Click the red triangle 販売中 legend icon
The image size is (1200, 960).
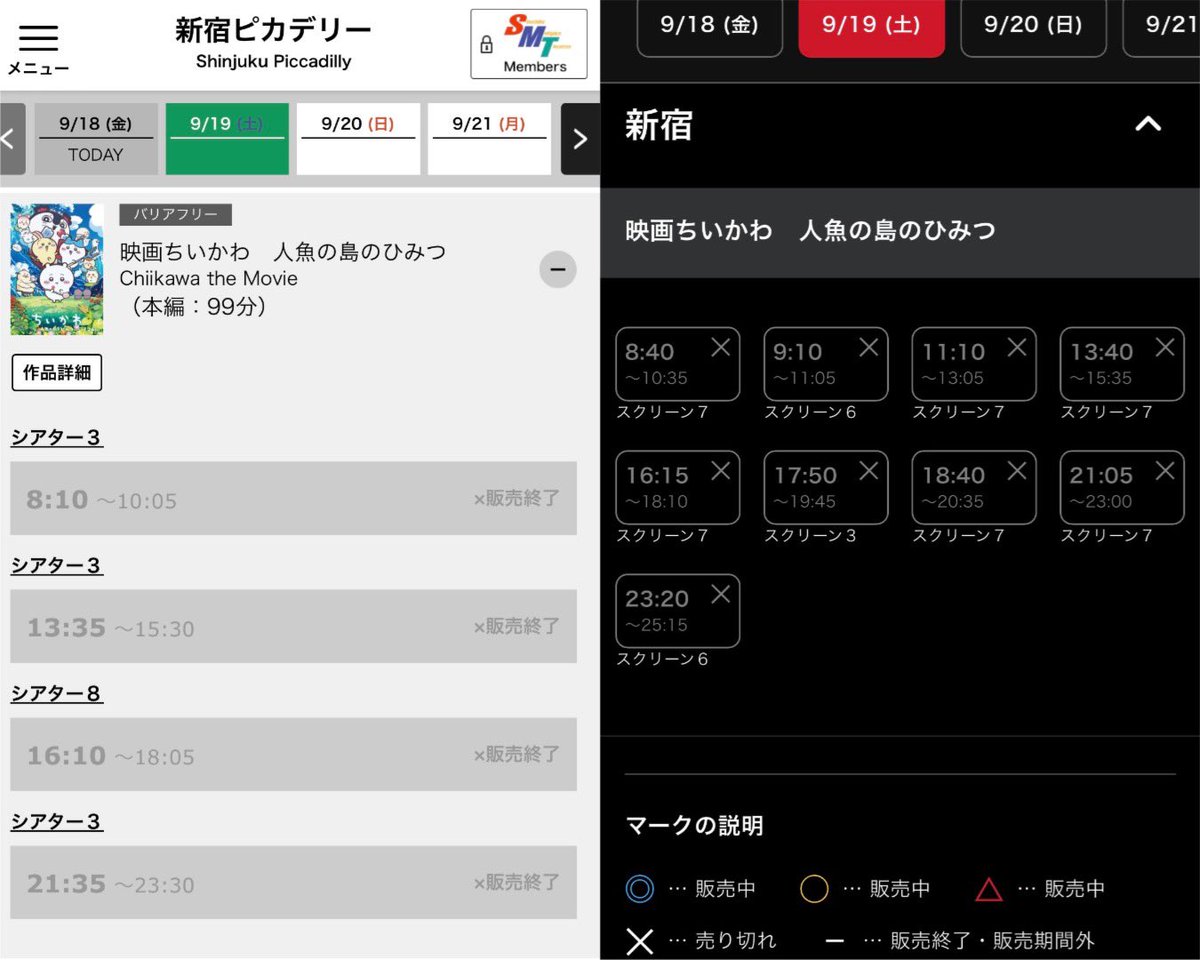click(988, 888)
